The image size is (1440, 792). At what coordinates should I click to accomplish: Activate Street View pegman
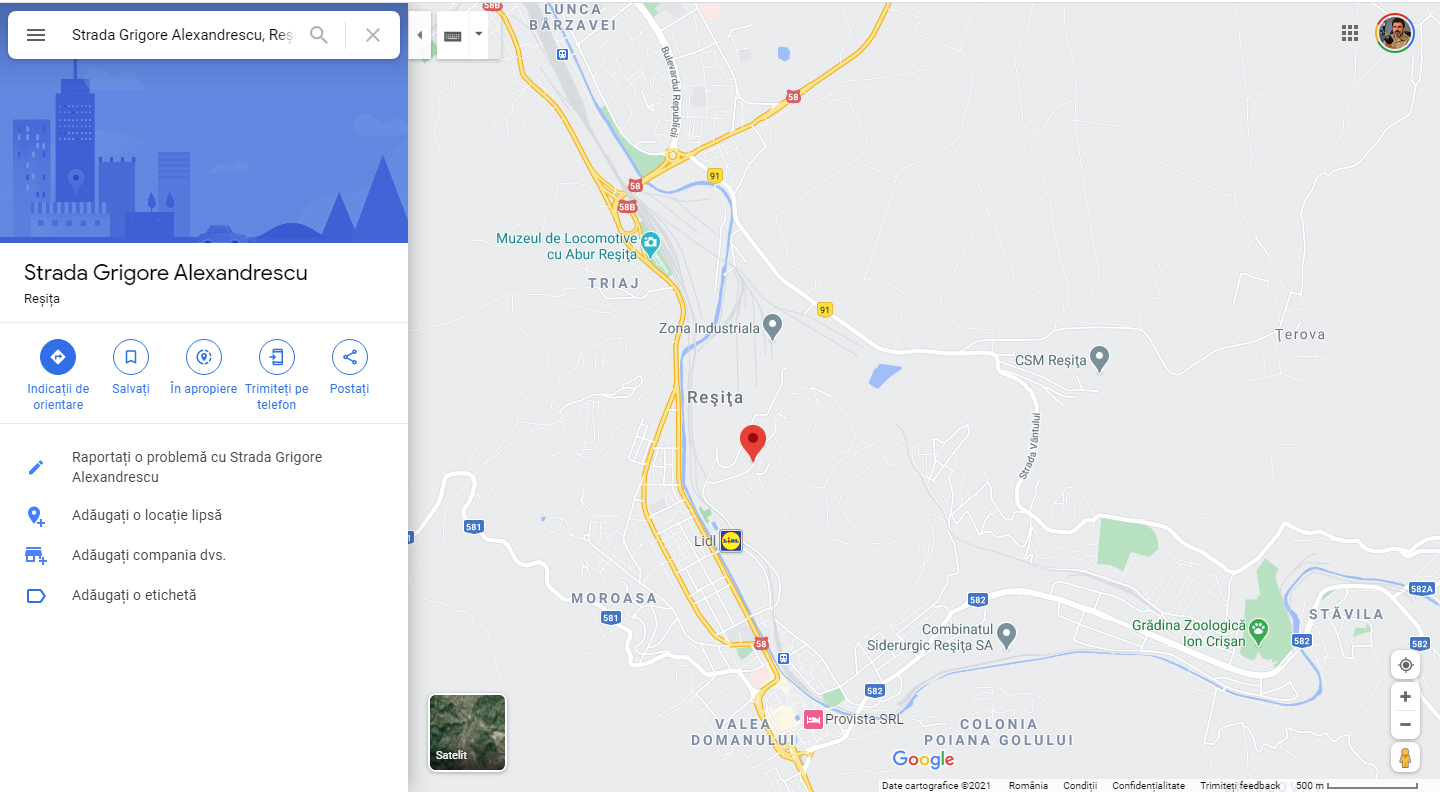tap(1405, 757)
